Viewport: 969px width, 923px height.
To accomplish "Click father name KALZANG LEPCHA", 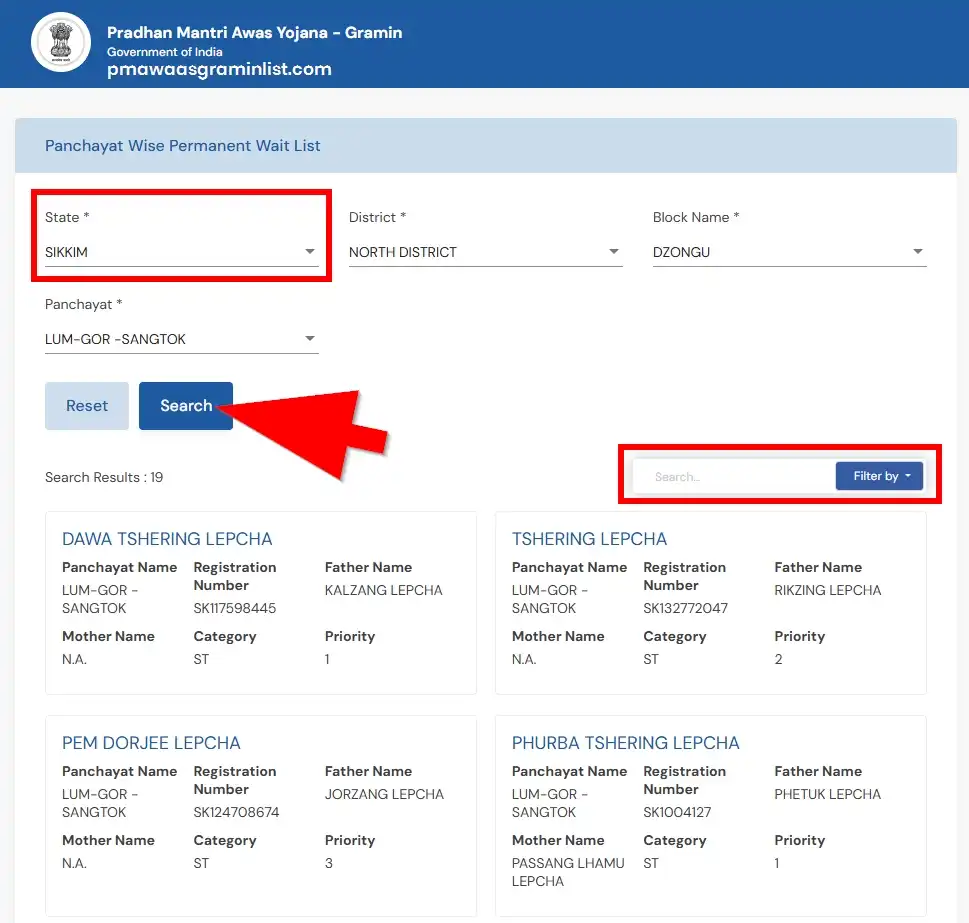I will click(383, 591).
